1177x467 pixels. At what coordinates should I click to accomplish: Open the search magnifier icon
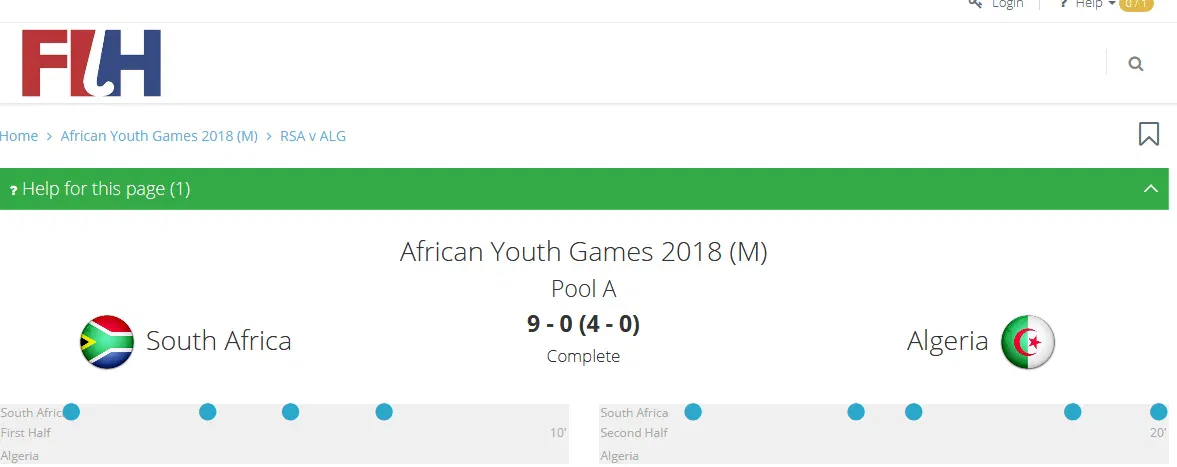tap(1135, 64)
